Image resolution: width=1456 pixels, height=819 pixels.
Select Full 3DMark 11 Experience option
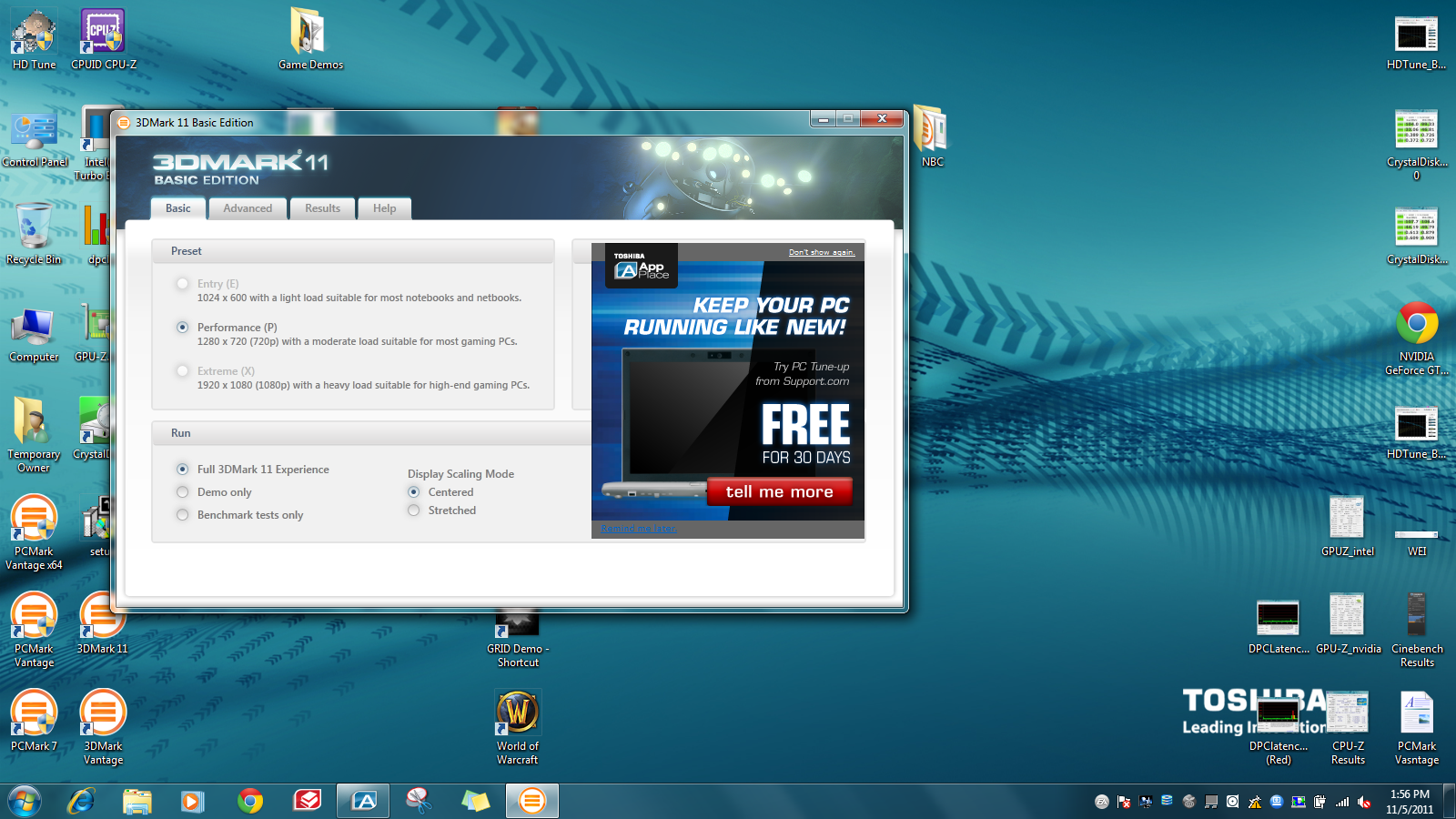(x=183, y=470)
